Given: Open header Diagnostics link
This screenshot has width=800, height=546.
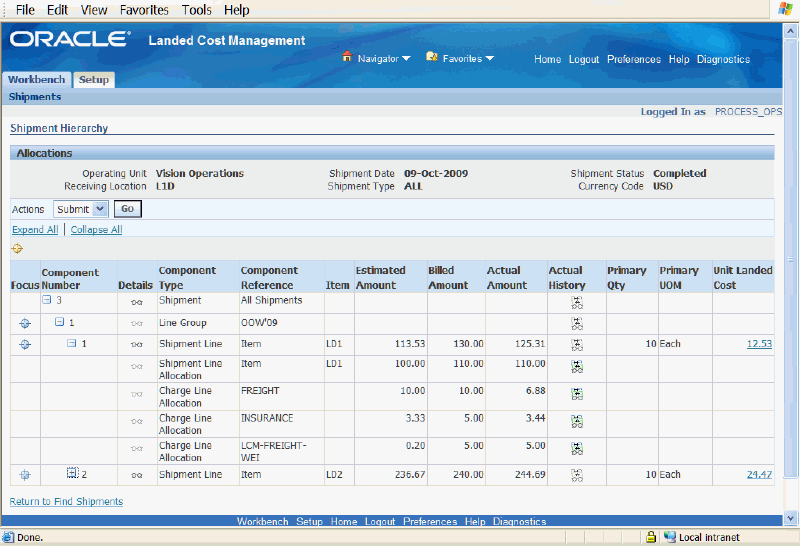Looking at the screenshot, I should click(x=723, y=59).
